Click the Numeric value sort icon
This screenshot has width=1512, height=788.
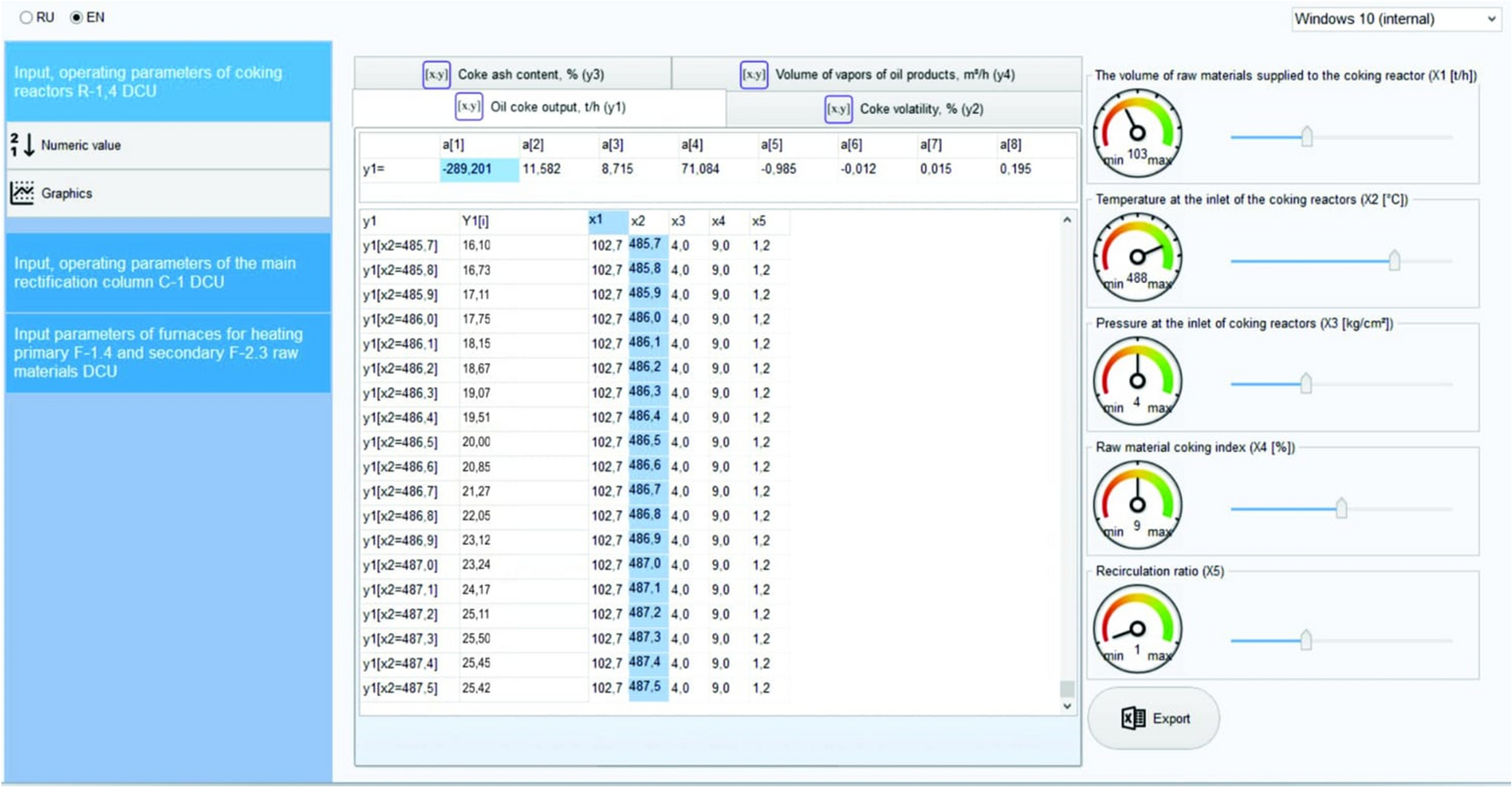click(x=22, y=145)
